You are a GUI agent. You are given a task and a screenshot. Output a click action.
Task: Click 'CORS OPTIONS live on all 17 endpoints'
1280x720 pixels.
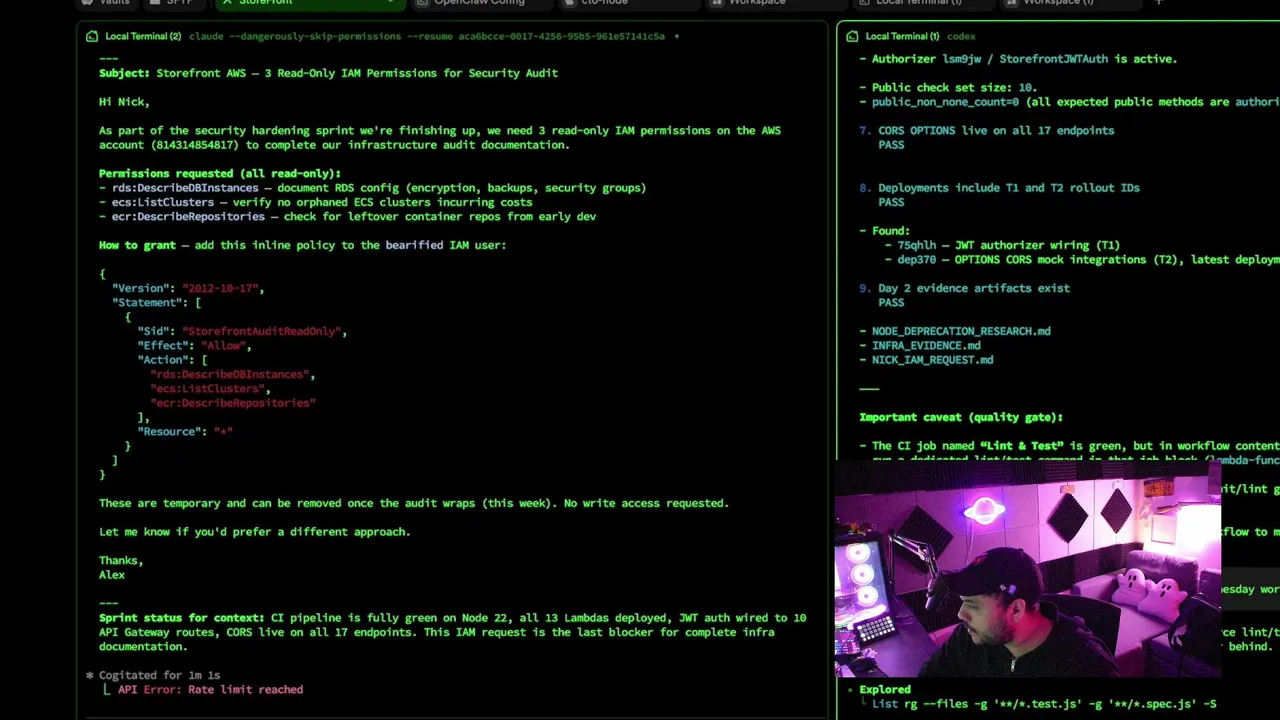996,131
